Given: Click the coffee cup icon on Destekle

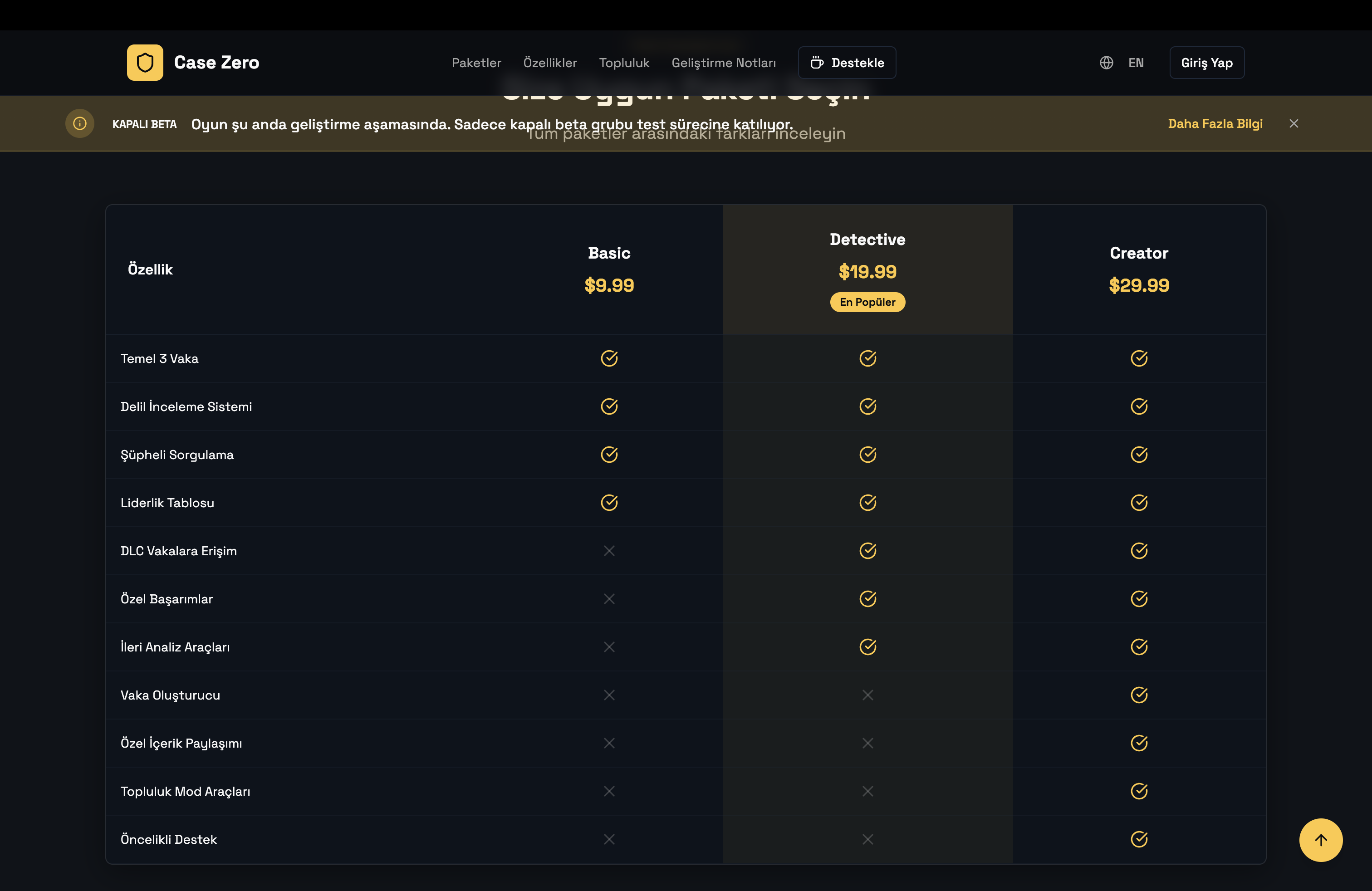Looking at the screenshot, I should 817,63.
